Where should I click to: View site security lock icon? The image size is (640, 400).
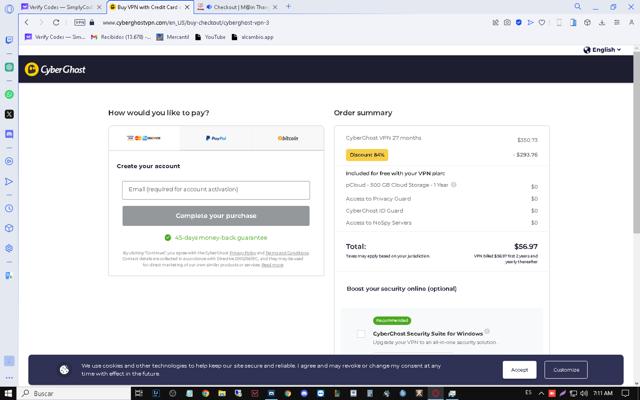(92, 22)
